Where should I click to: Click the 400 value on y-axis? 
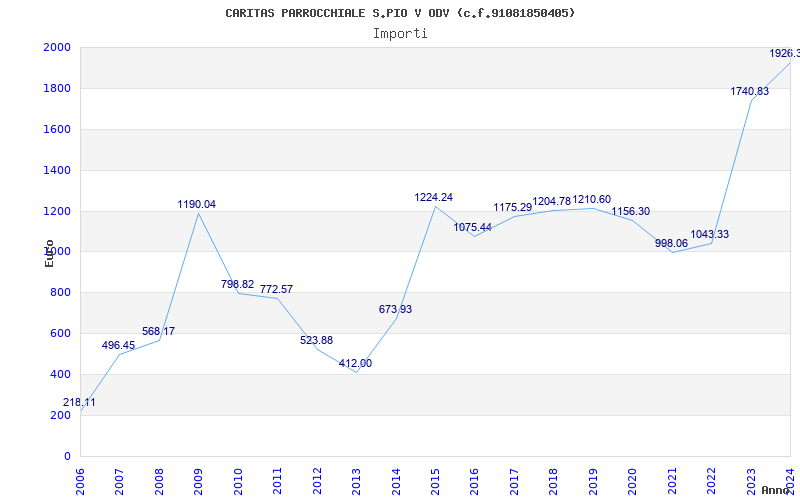tap(60, 374)
